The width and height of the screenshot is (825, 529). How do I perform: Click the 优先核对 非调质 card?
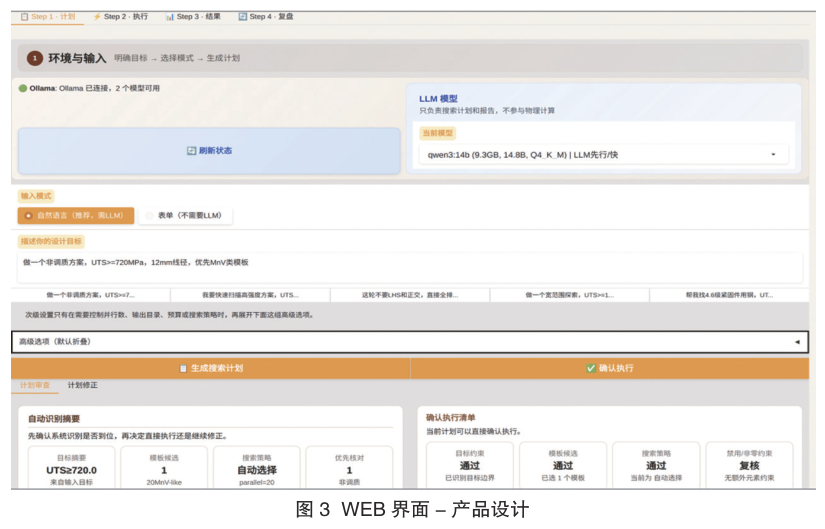(x=349, y=467)
